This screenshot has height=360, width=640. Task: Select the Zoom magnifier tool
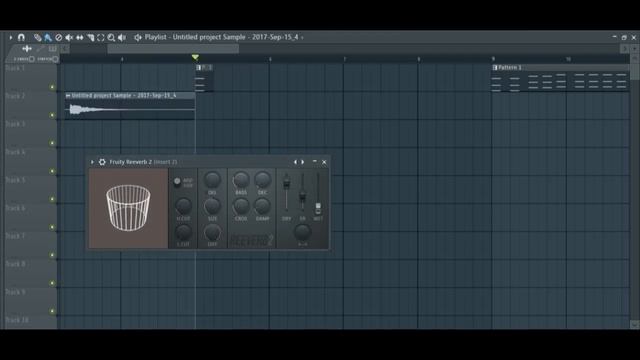click(x=111, y=38)
